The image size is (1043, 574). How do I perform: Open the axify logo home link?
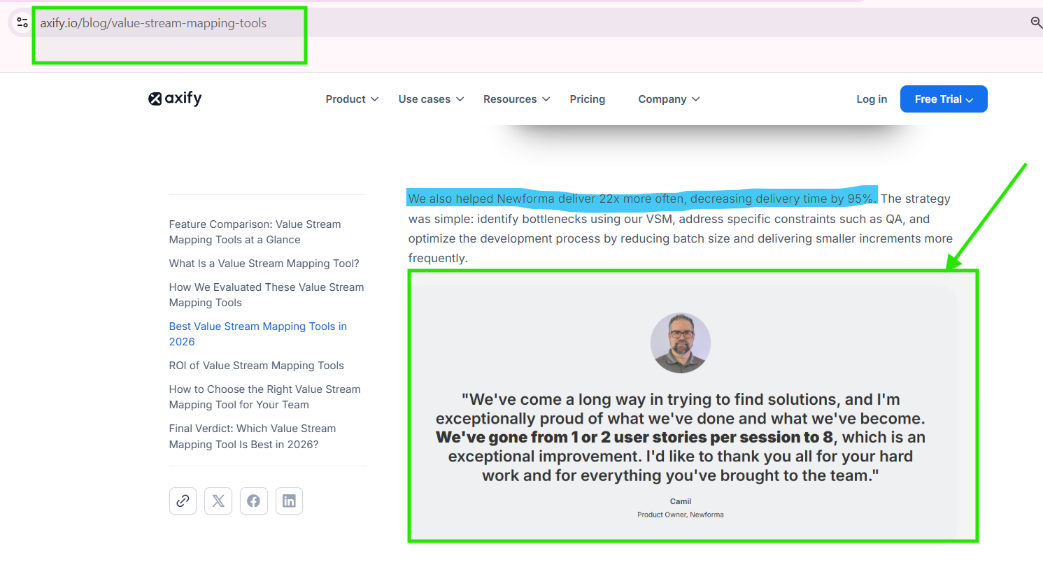coord(175,98)
